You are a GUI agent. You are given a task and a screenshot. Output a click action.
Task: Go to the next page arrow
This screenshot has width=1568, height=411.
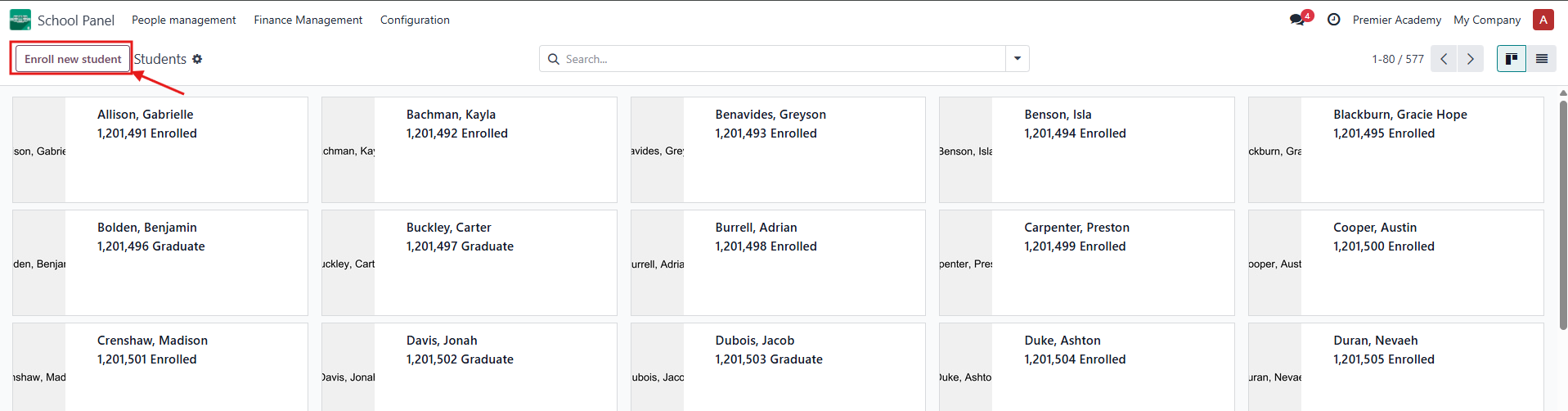click(x=1470, y=59)
